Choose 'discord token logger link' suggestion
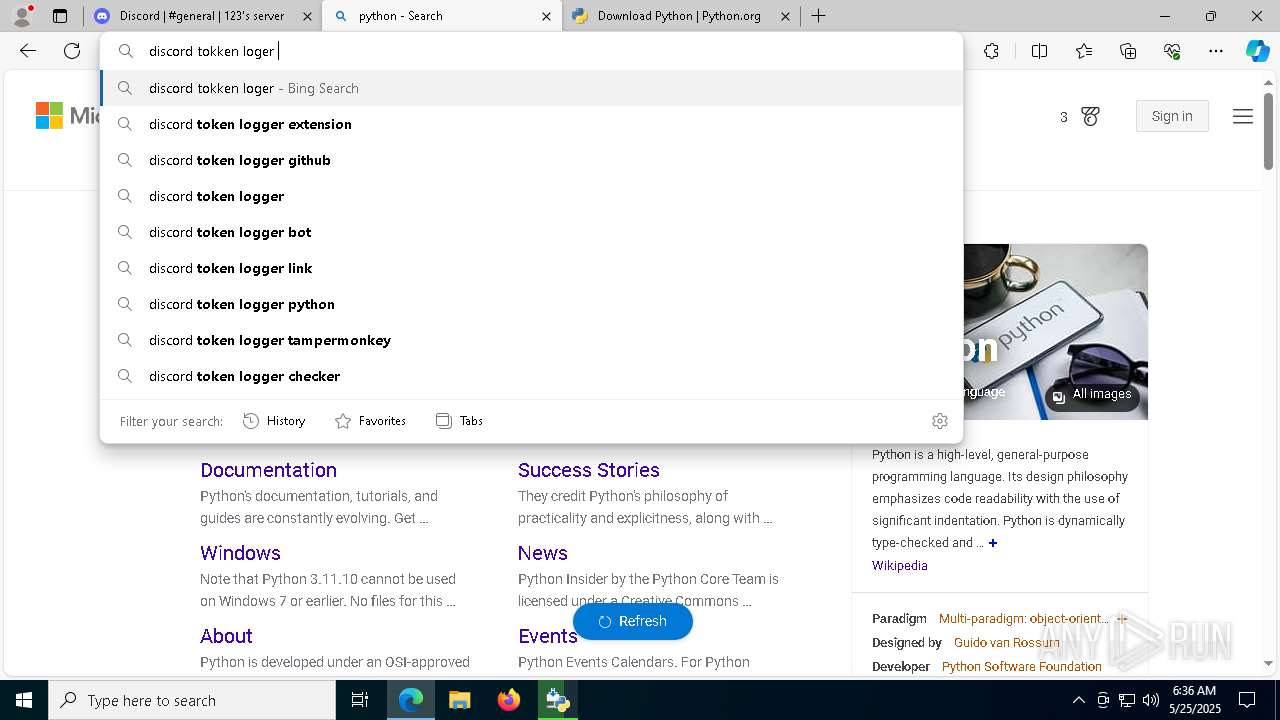This screenshot has height=720, width=1280. pos(531,268)
